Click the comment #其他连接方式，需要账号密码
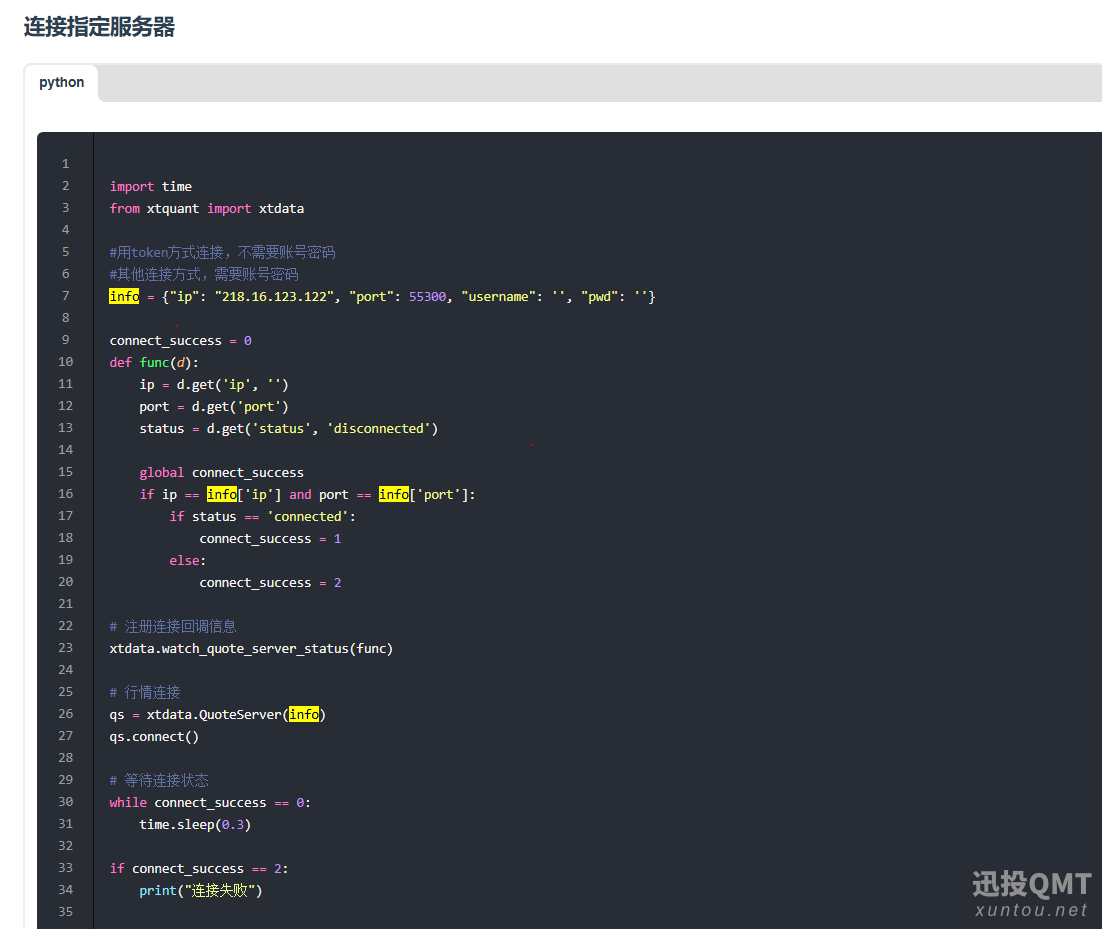The width and height of the screenshot is (1102, 929). pyautogui.click(x=204, y=274)
